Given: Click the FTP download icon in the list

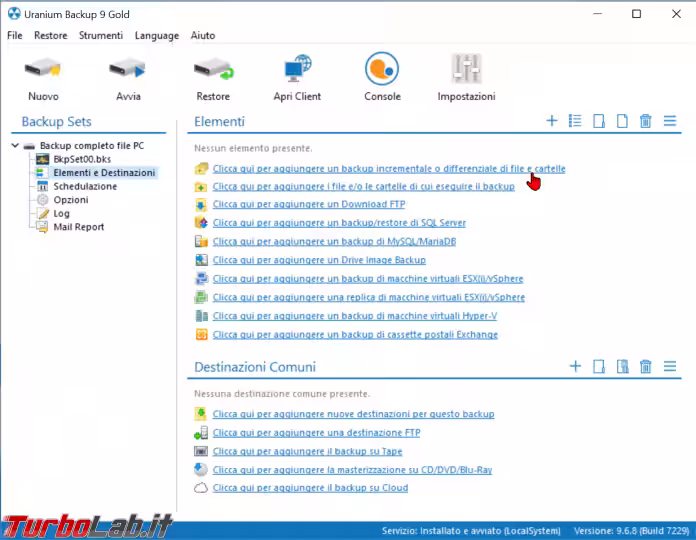Looking at the screenshot, I should pos(201,205).
